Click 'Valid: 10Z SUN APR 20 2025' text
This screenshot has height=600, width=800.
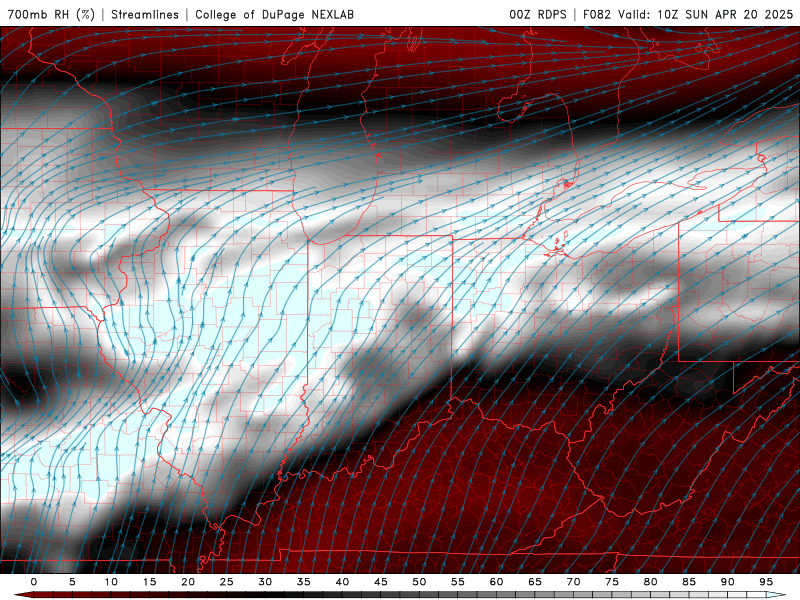click(x=706, y=14)
